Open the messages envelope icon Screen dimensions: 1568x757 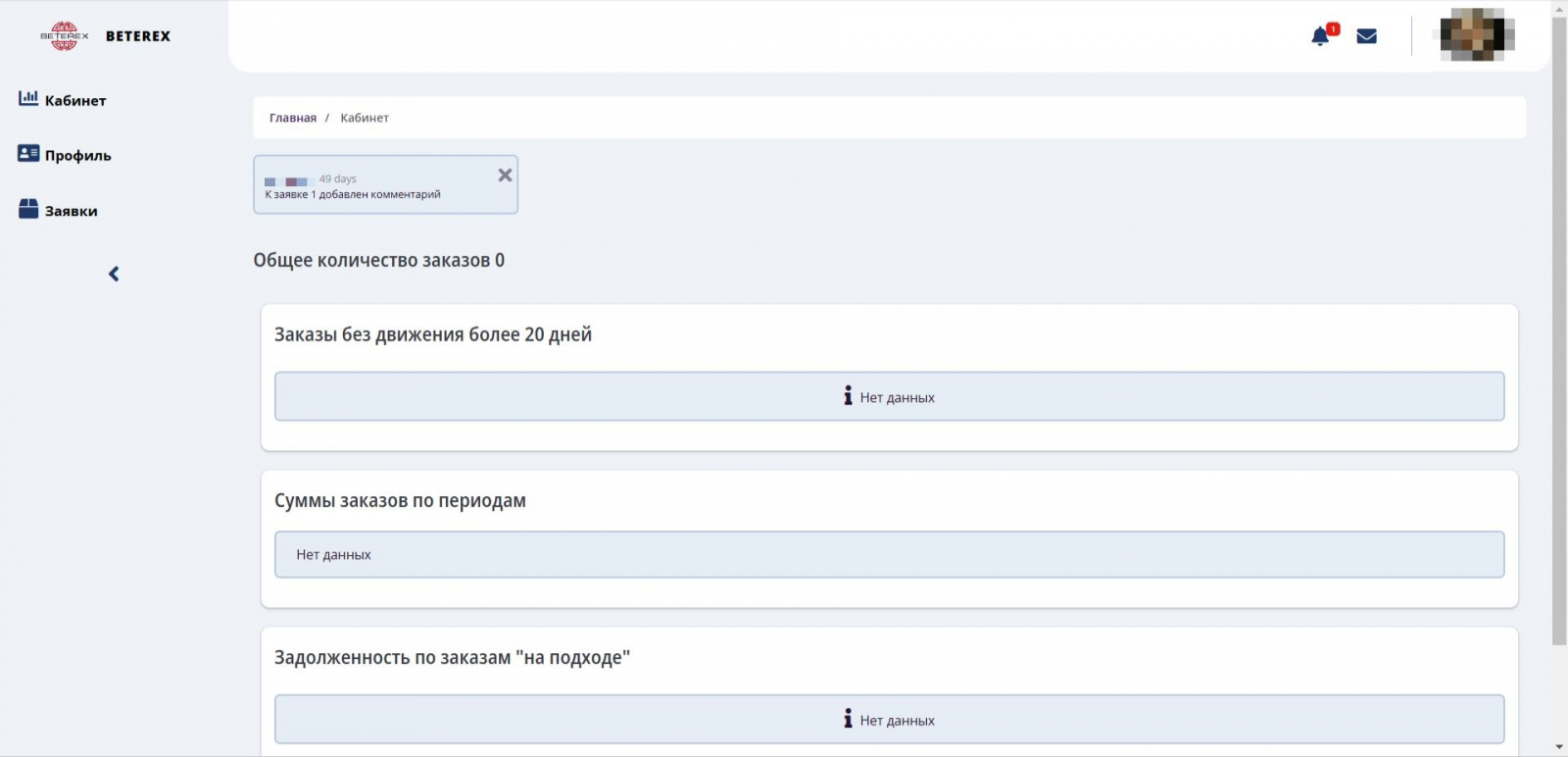1366,36
